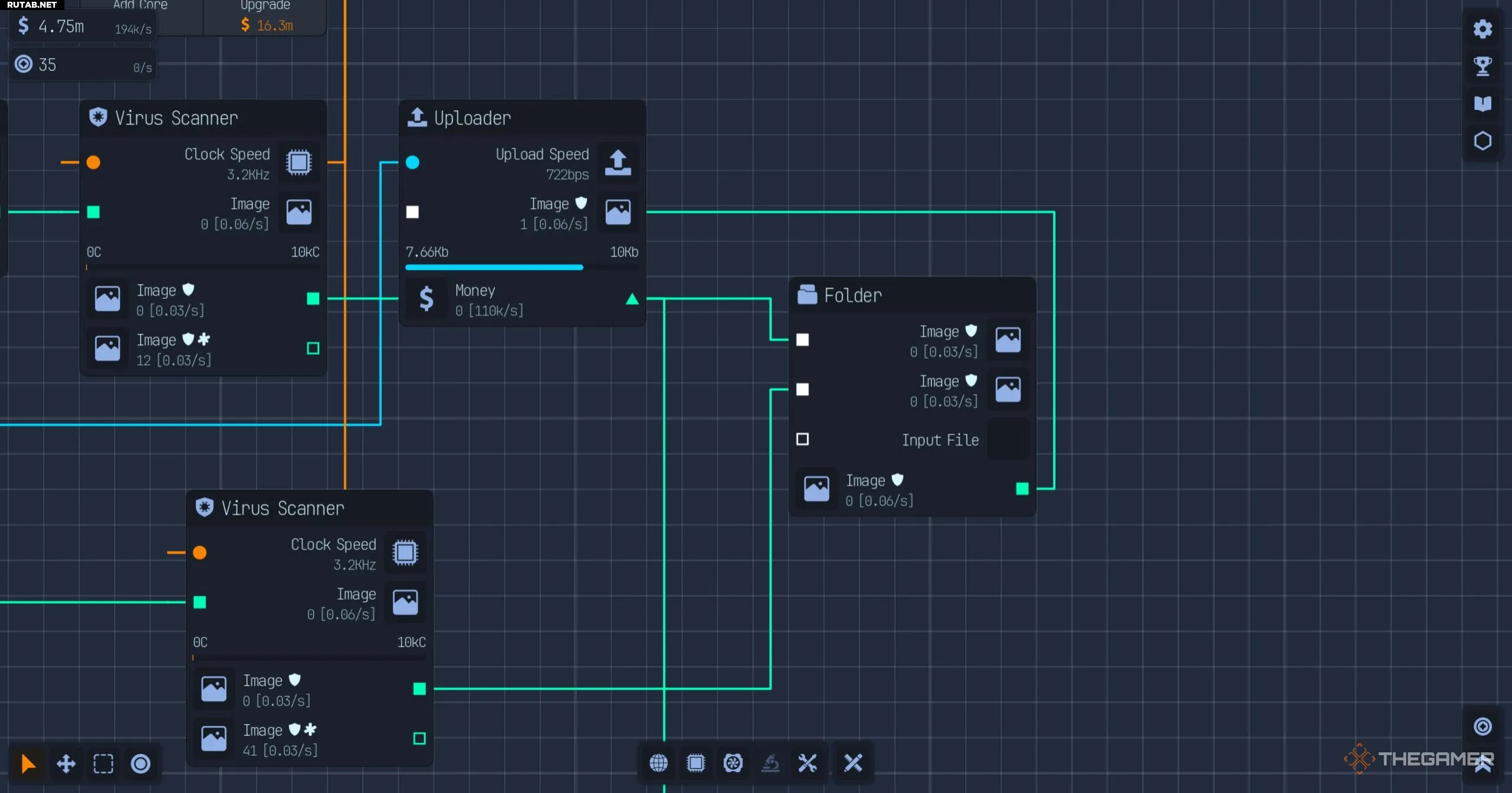Open the book guide icon

1482,104
